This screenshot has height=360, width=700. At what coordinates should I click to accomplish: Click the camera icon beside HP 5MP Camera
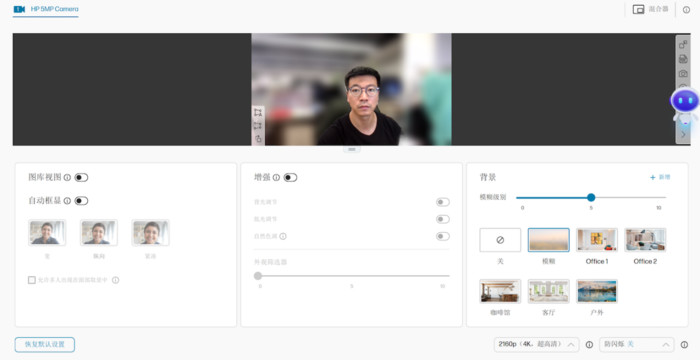(19, 9)
